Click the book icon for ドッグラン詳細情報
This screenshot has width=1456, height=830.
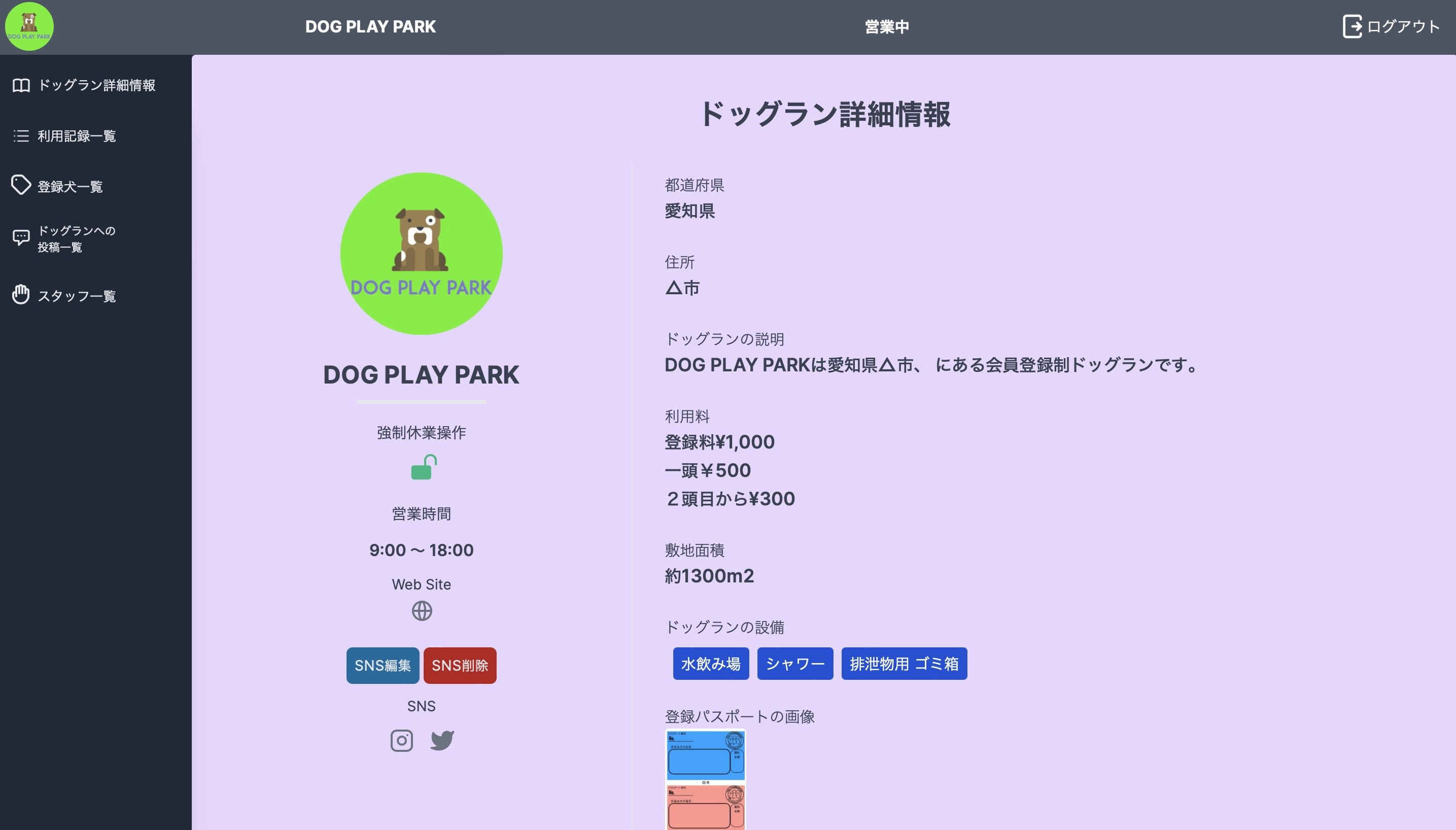click(x=21, y=86)
